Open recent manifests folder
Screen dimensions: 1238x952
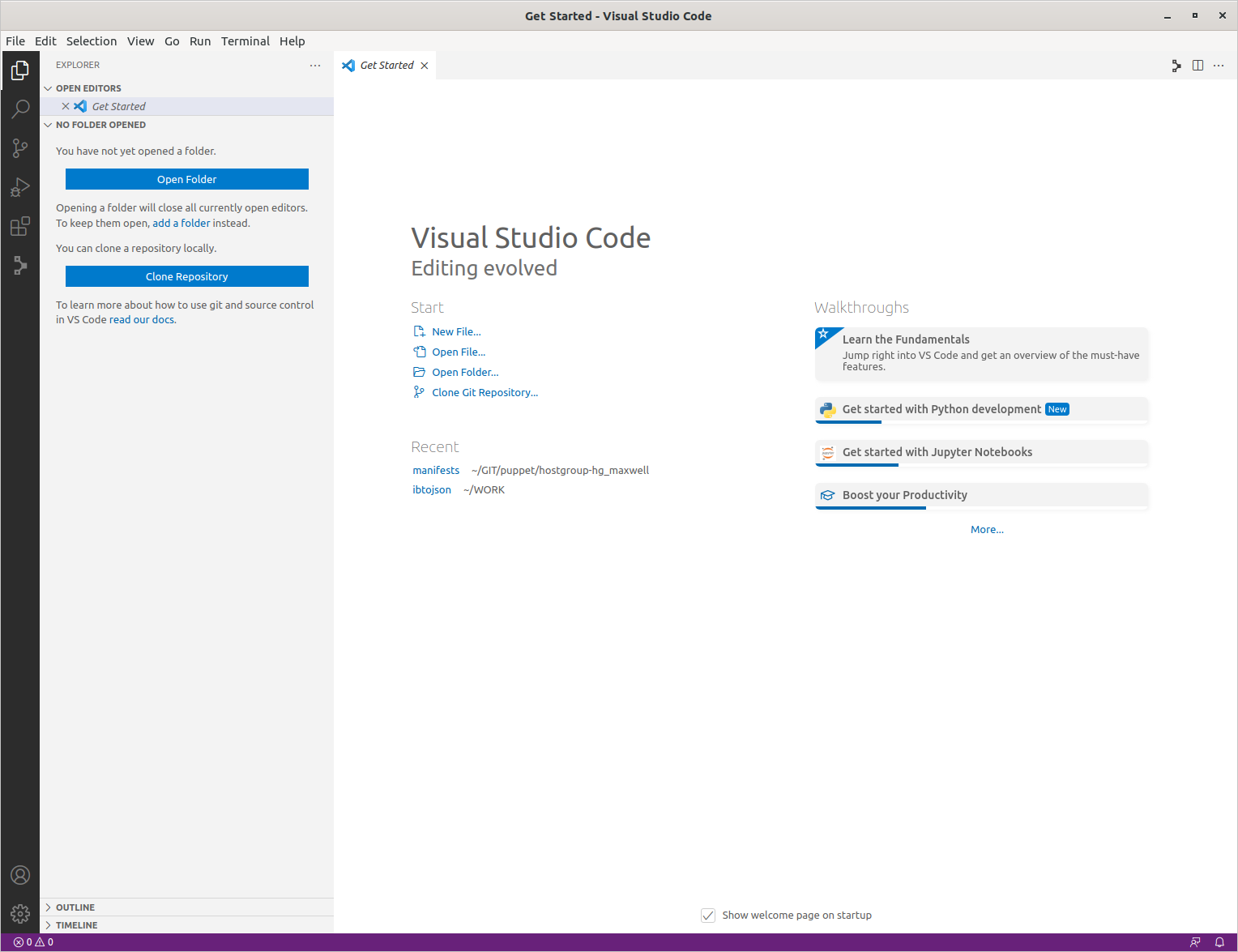click(x=436, y=471)
